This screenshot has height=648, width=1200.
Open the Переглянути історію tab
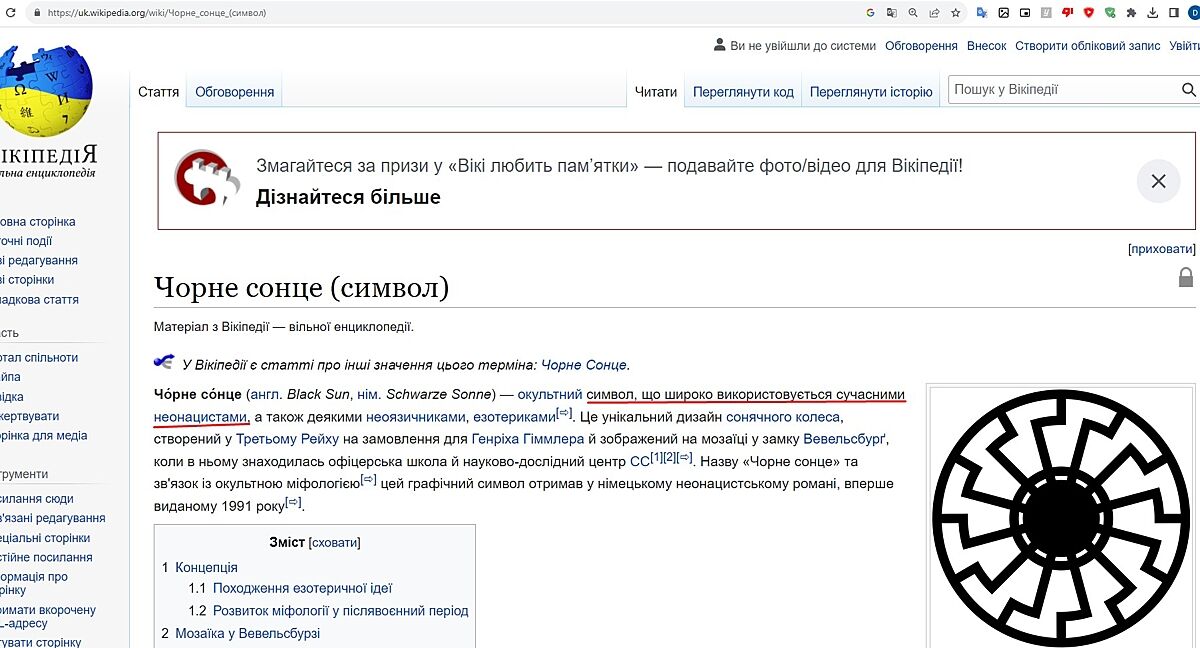[x=870, y=92]
